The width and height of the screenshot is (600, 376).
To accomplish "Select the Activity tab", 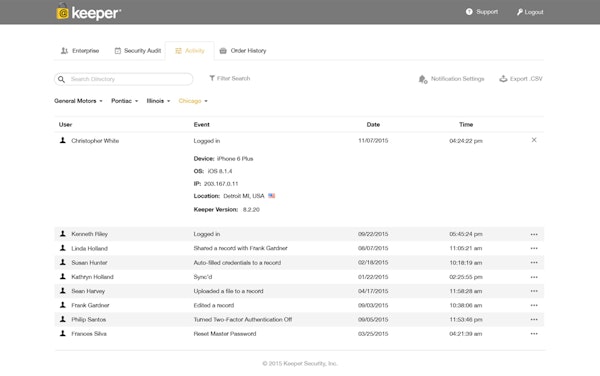I will (x=190, y=50).
